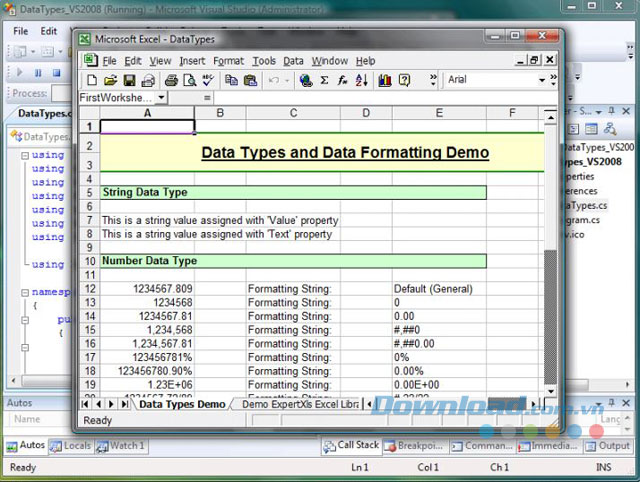The image size is (640, 482).
Task: Open the Office Assistant help icon
Action: point(404,80)
